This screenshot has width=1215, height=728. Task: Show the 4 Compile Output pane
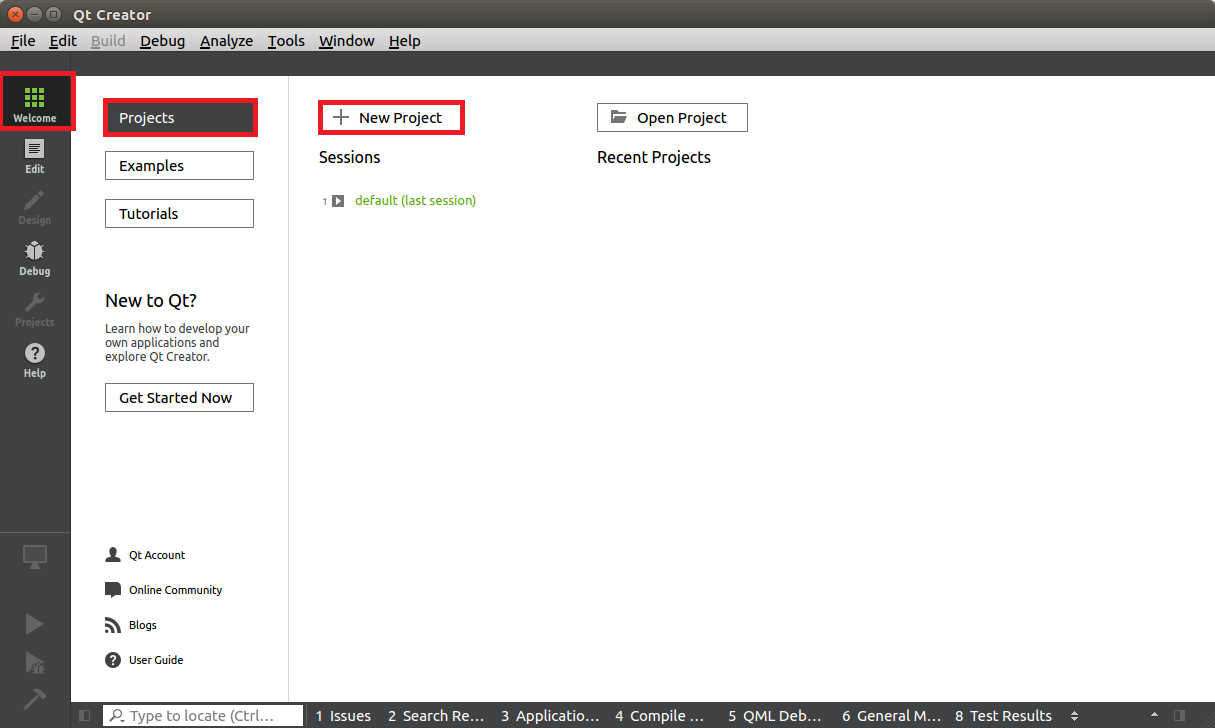pos(660,716)
